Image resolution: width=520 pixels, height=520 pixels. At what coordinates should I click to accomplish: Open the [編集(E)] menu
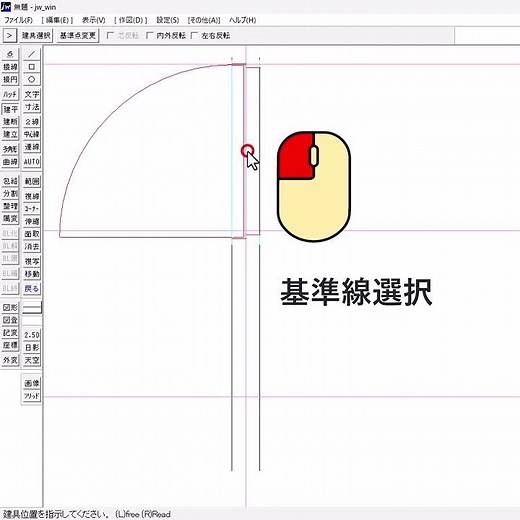point(57,20)
